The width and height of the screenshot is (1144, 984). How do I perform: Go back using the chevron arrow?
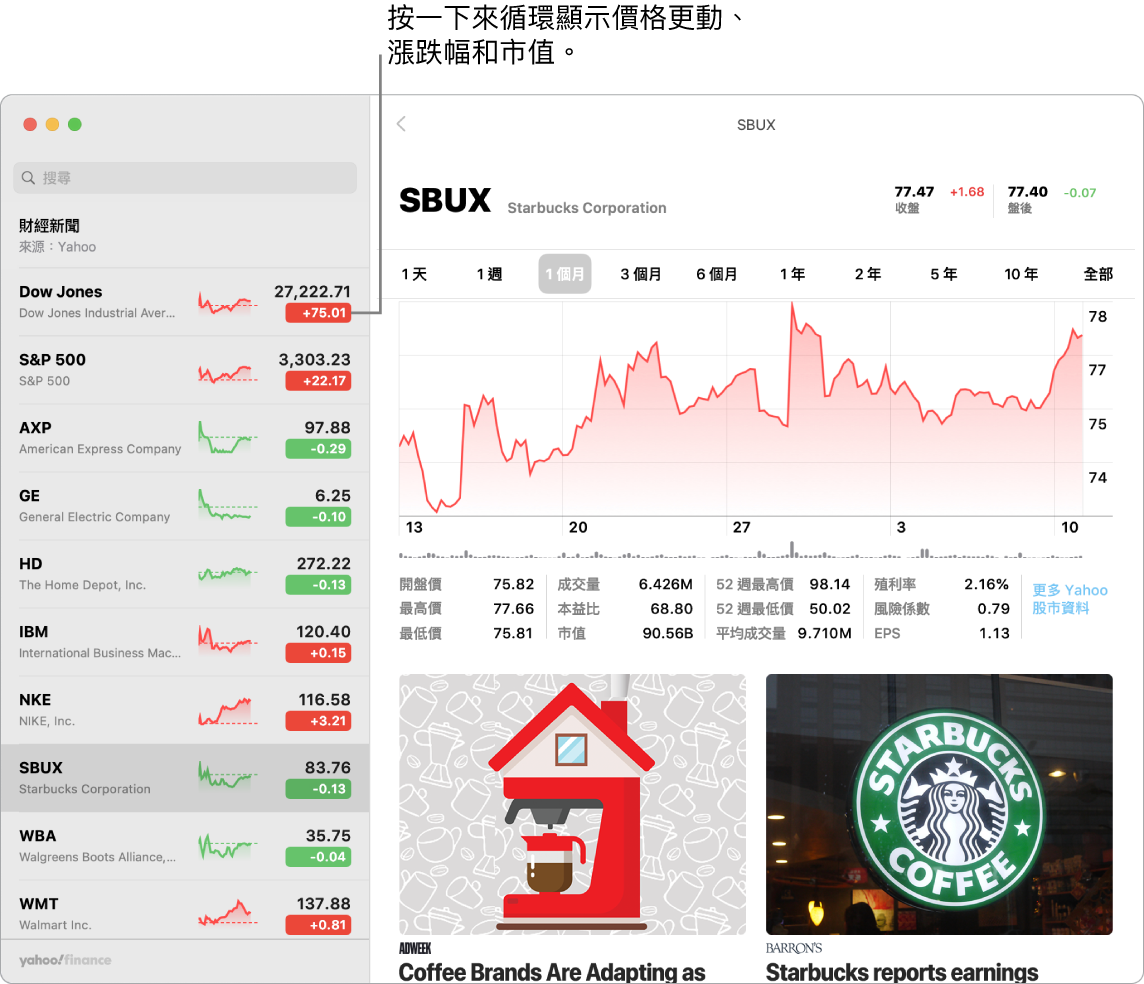[401, 124]
